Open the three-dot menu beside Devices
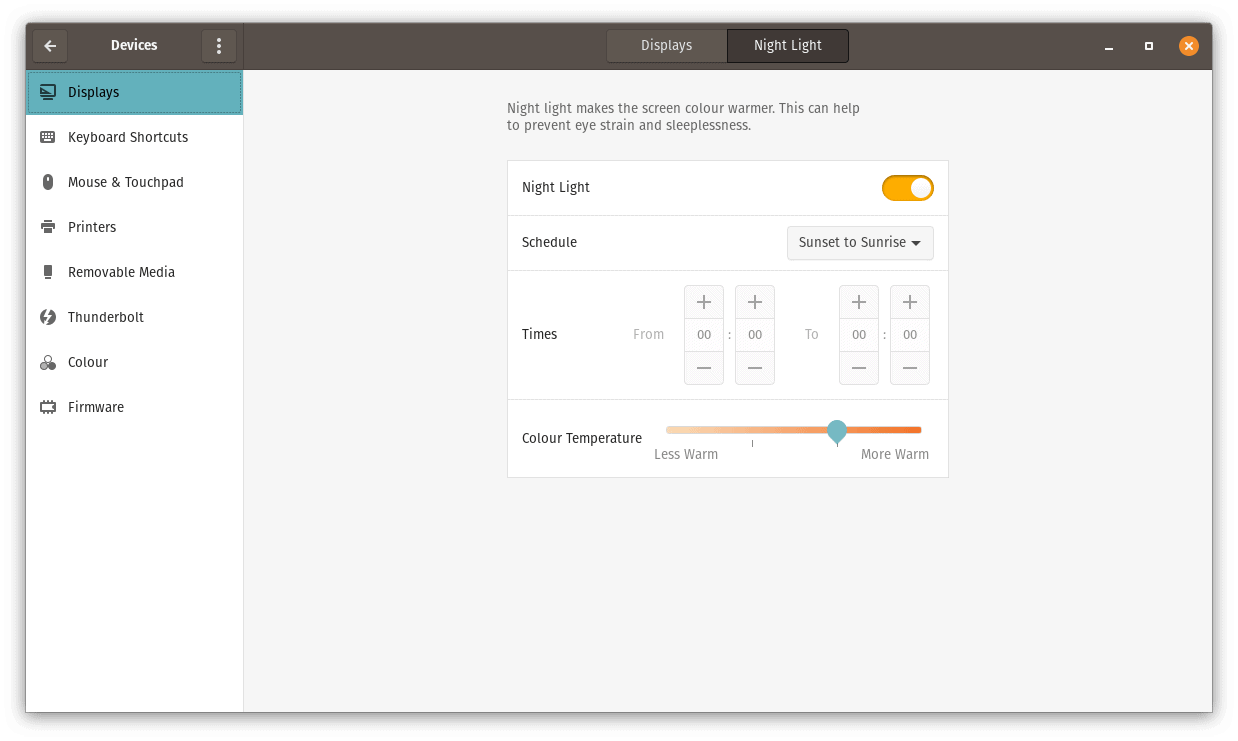The height and width of the screenshot is (741, 1238). coord(219,46)
